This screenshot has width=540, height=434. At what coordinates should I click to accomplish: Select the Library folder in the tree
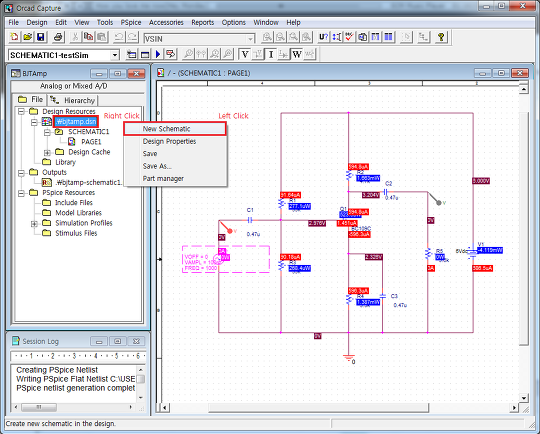point(65,162)
